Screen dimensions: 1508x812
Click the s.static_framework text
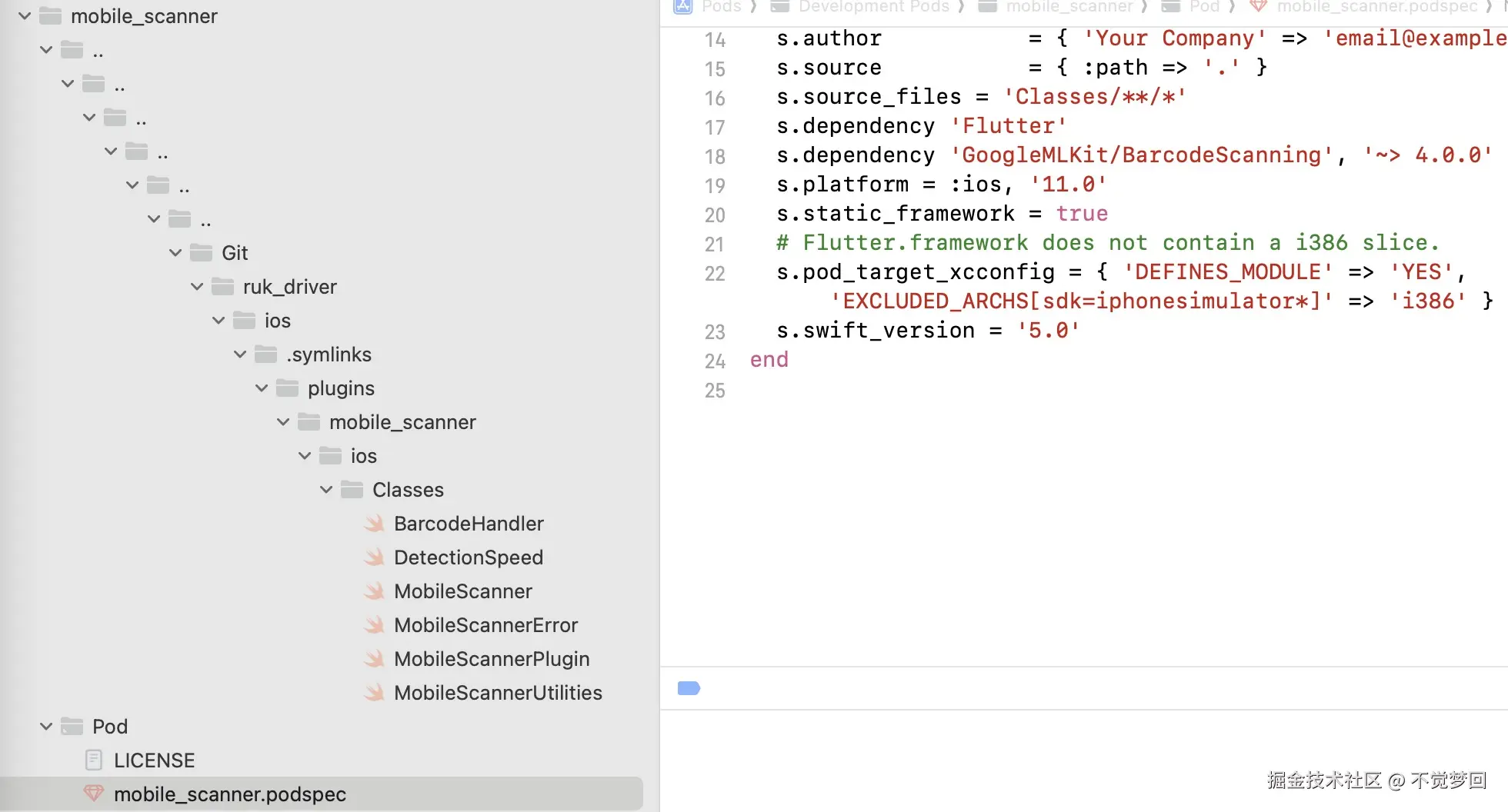click(896, 214)
